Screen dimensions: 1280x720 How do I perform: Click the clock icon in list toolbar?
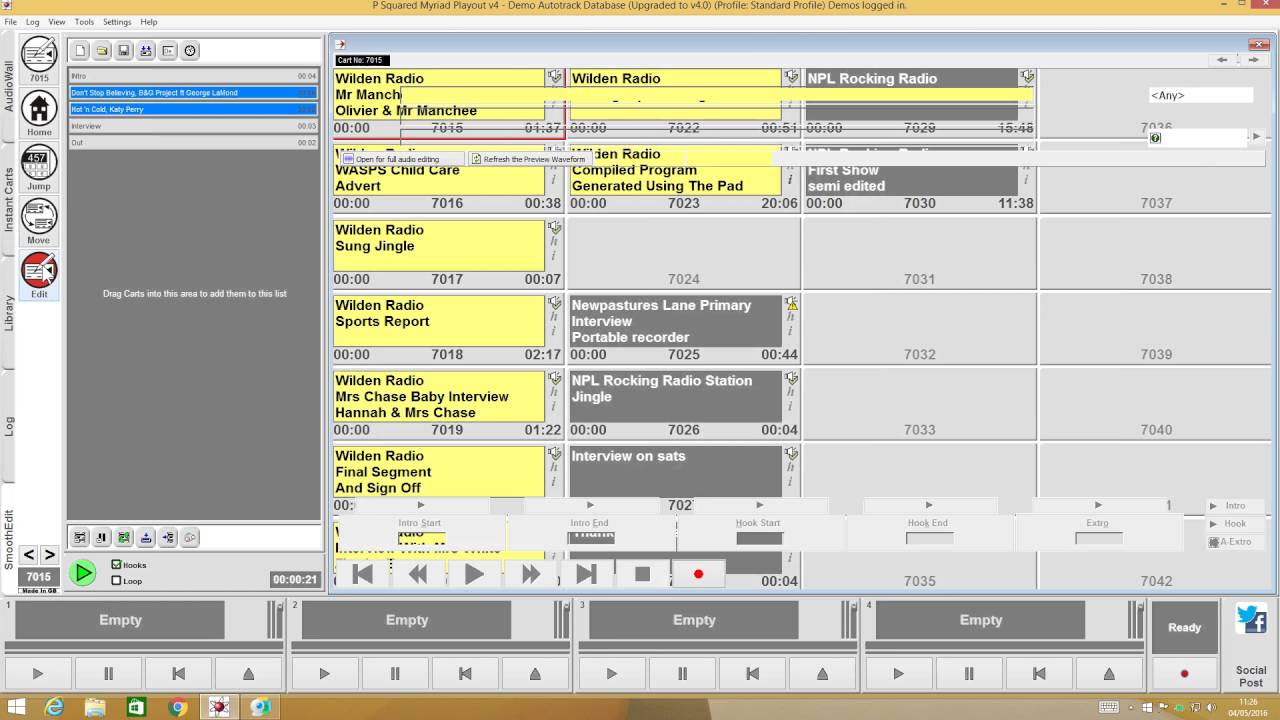point(190,51)
